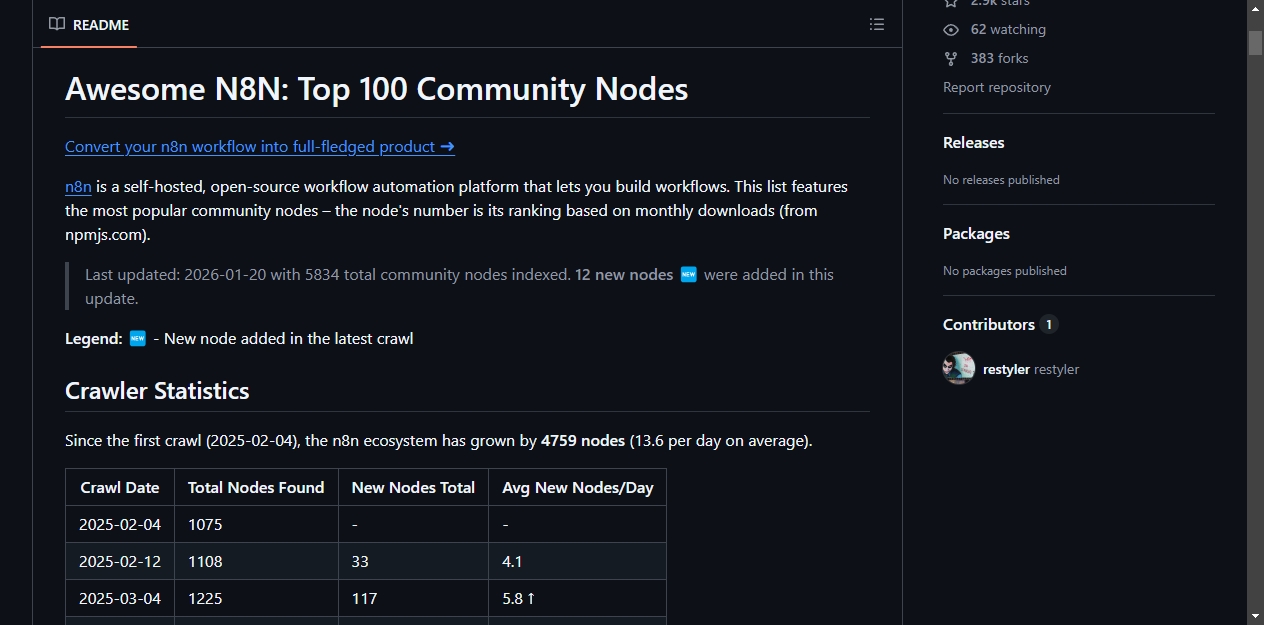This screenshot has height=625, width=1264.
Task: Click the '4759 nodes' bold text
Action: 583,440
